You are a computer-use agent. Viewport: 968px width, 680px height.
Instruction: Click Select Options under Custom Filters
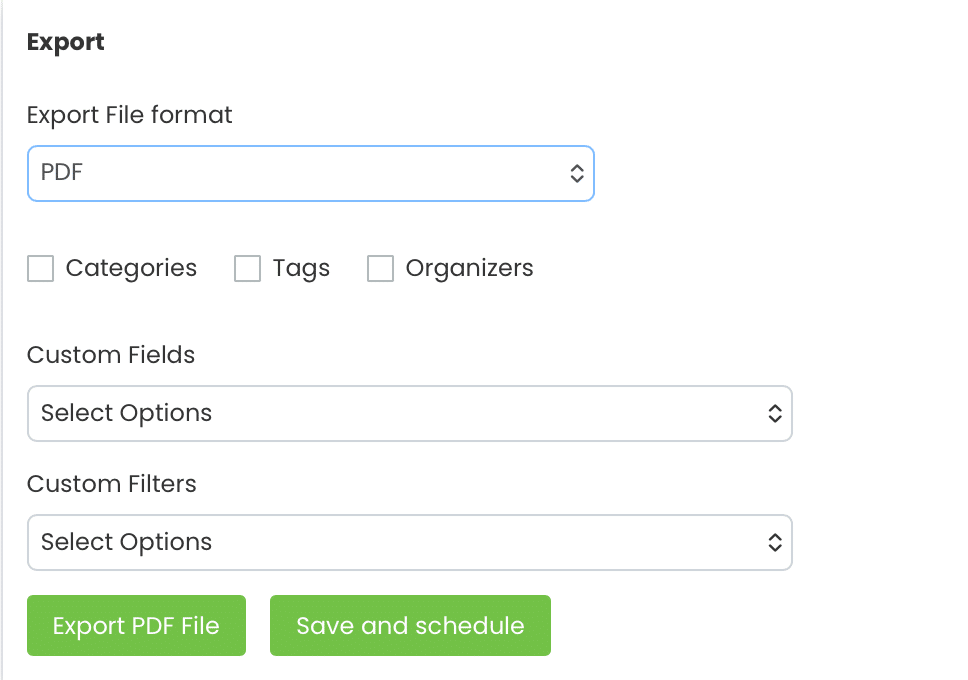124,542
